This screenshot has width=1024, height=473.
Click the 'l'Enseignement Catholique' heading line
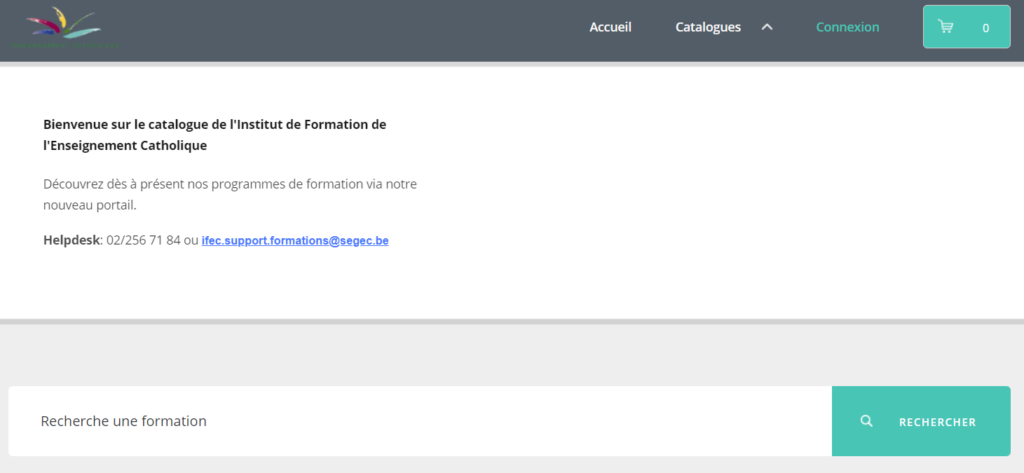pos(125,146)
